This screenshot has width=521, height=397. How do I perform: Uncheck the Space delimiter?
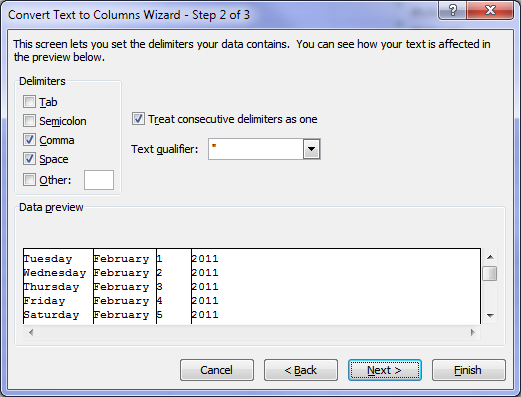click(29, 159)
